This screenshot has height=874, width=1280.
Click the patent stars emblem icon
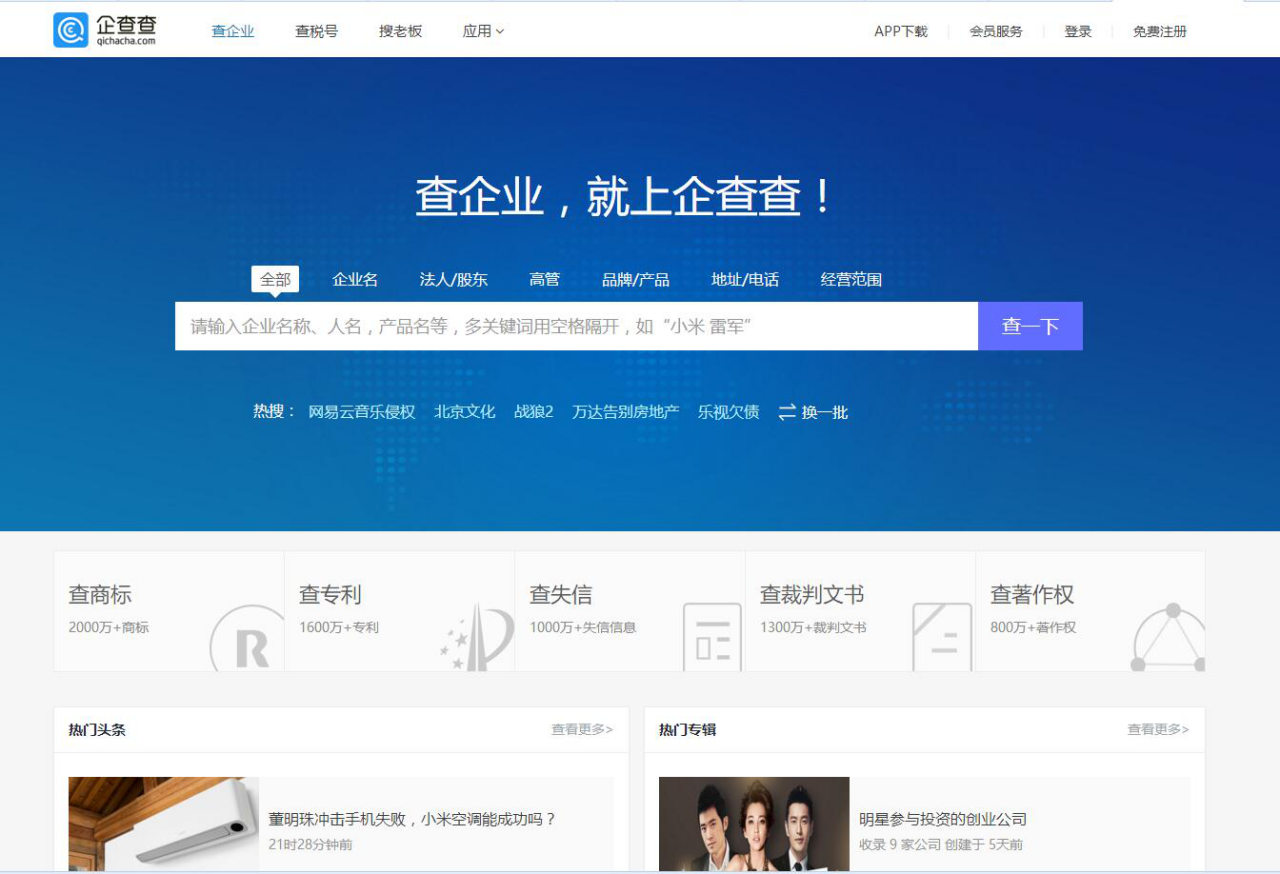[477, 637]
